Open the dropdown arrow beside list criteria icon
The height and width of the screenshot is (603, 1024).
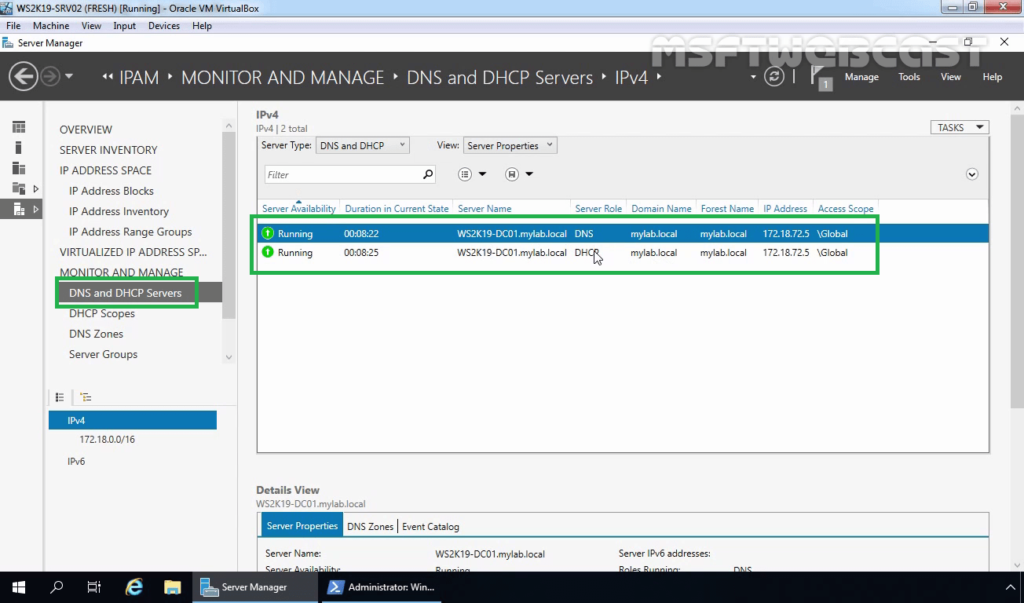tap(482, 174)
